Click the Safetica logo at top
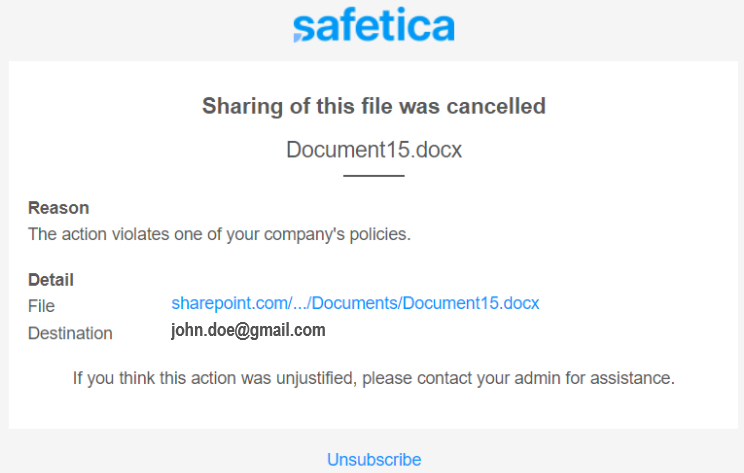Screen dimensions: 744x473 (x=374, y=25)
